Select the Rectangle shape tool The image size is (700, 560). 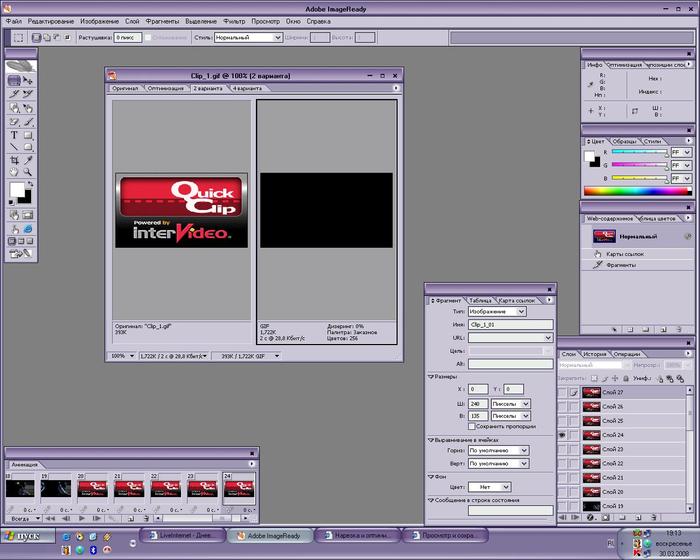point(28,135)
